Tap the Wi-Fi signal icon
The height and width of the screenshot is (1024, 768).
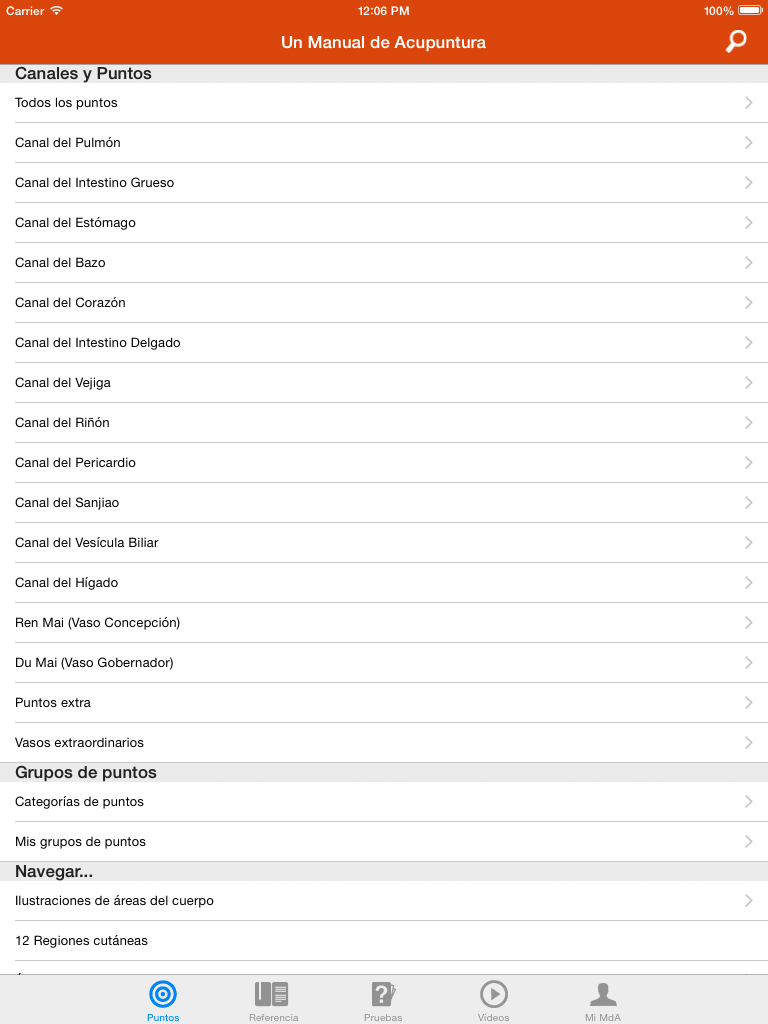[57, 10]
